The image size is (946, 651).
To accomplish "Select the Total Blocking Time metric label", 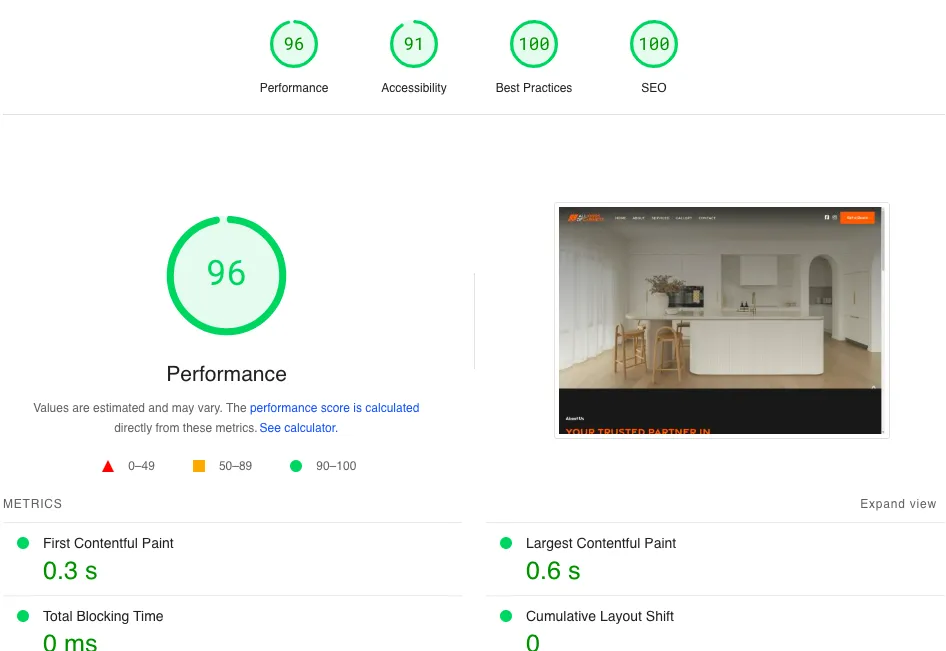I will click(103, 616).
